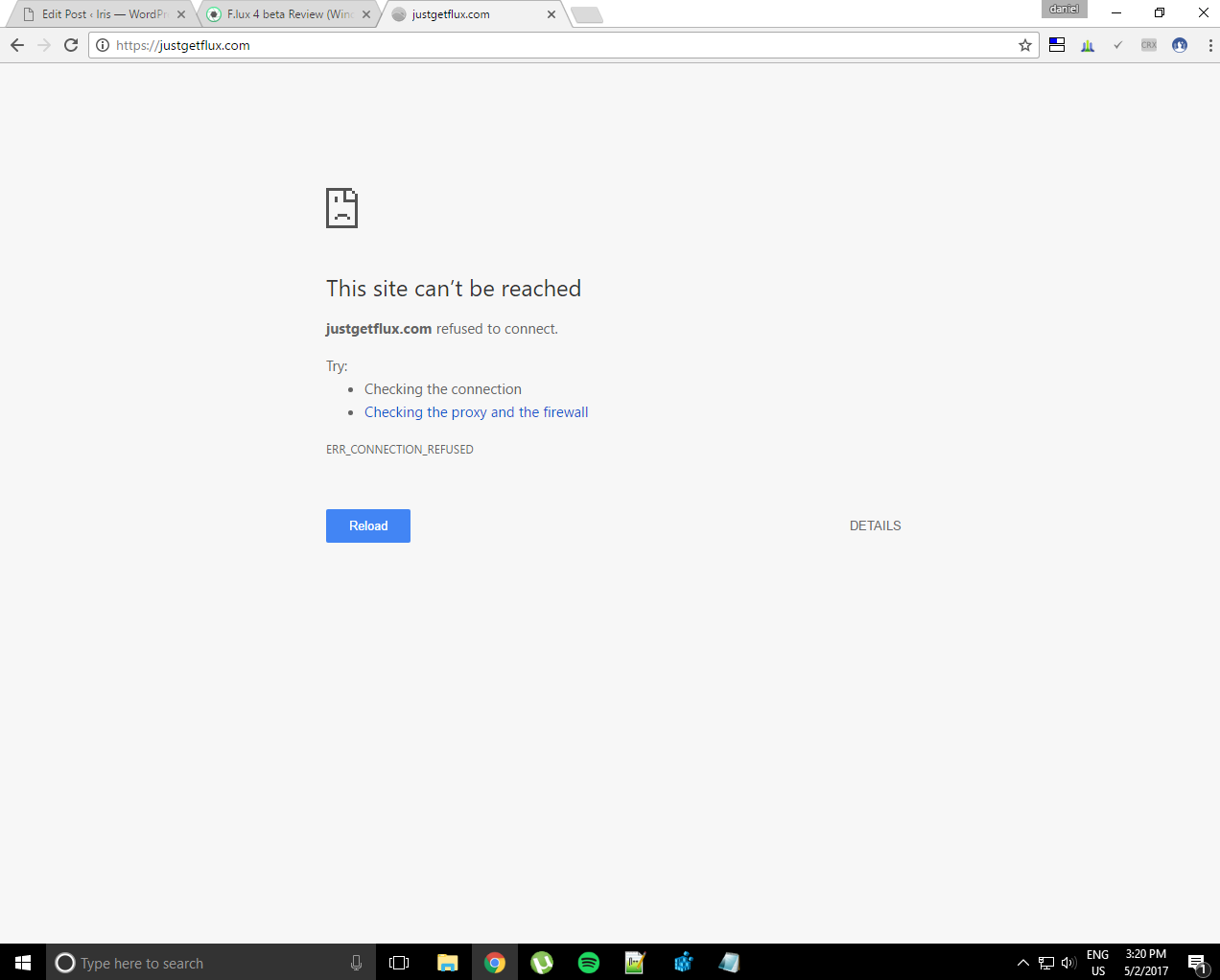Follow the Checking the proxy and the firewall link
Image resolution: width=1220 pixels, height=980 pixels.
[x=477, y=412]
